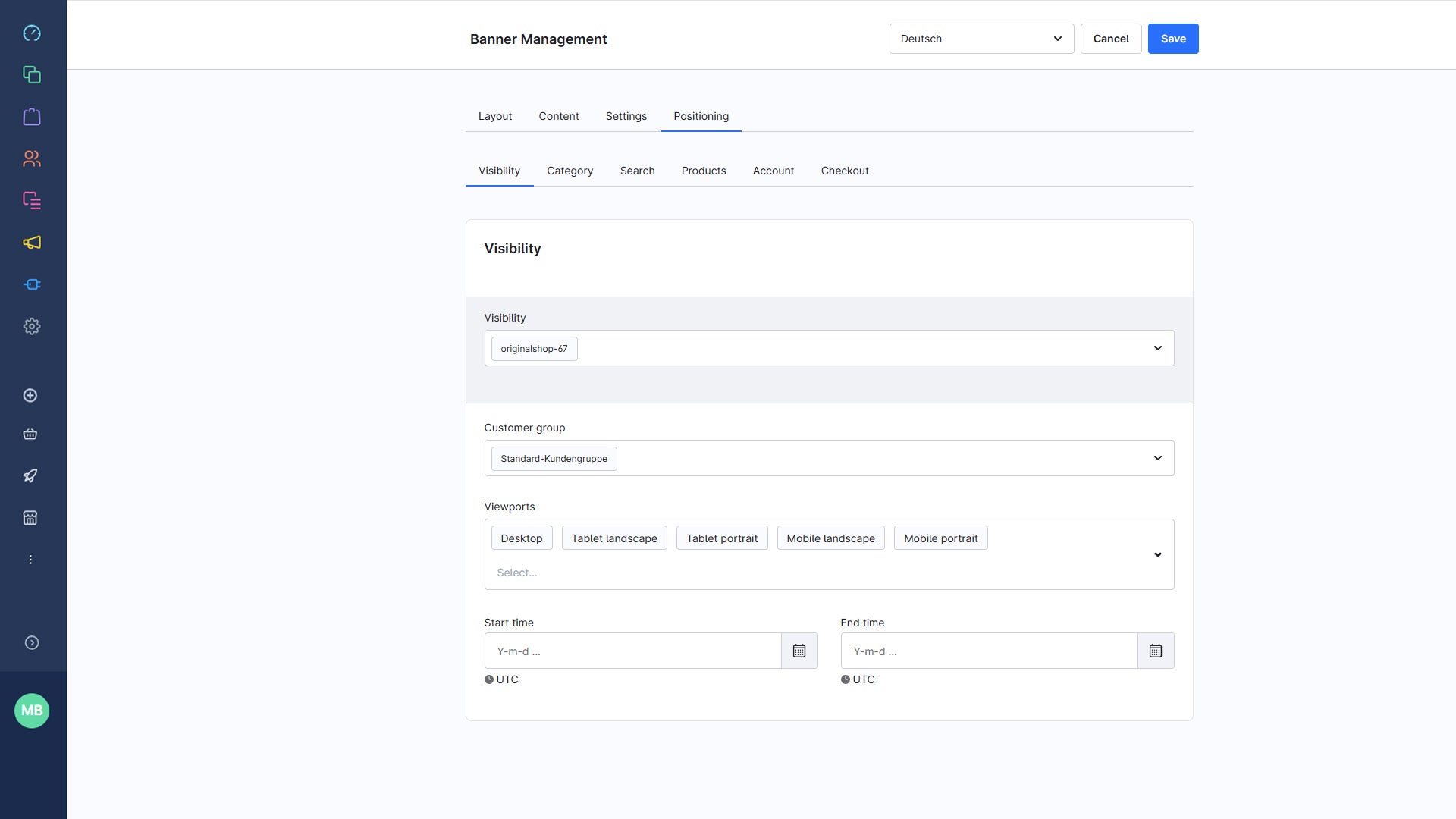
Task: Select the Positioning tab
Action: point(701,116)
